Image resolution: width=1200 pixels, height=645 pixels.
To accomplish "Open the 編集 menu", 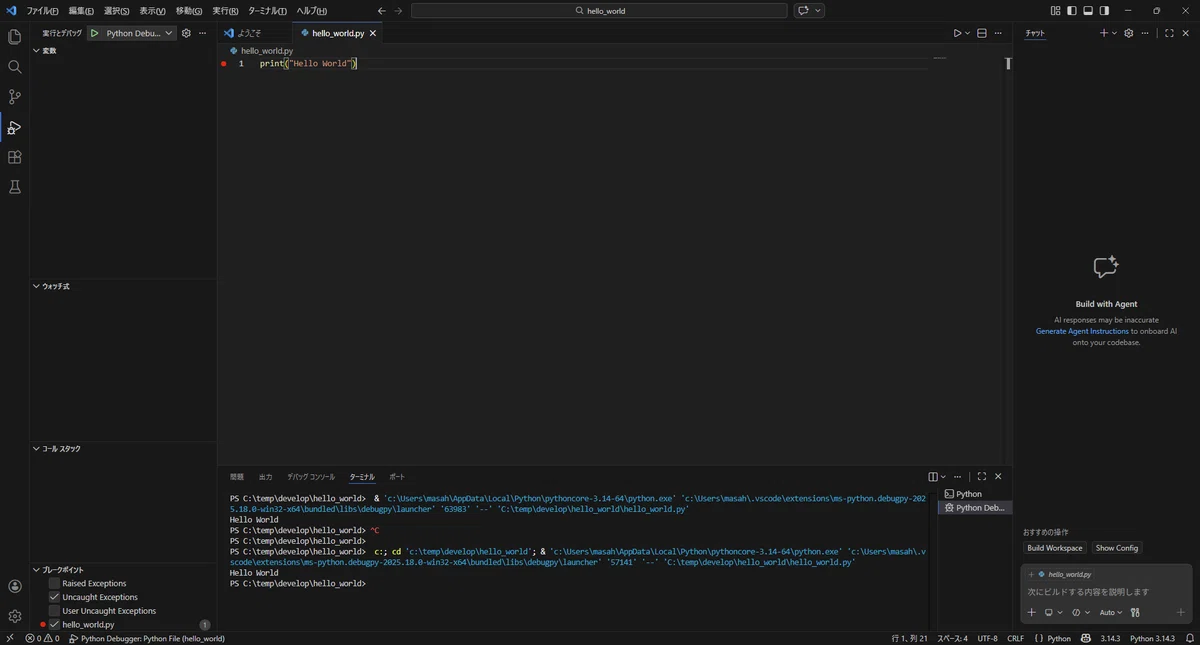I will pos(81,10).
